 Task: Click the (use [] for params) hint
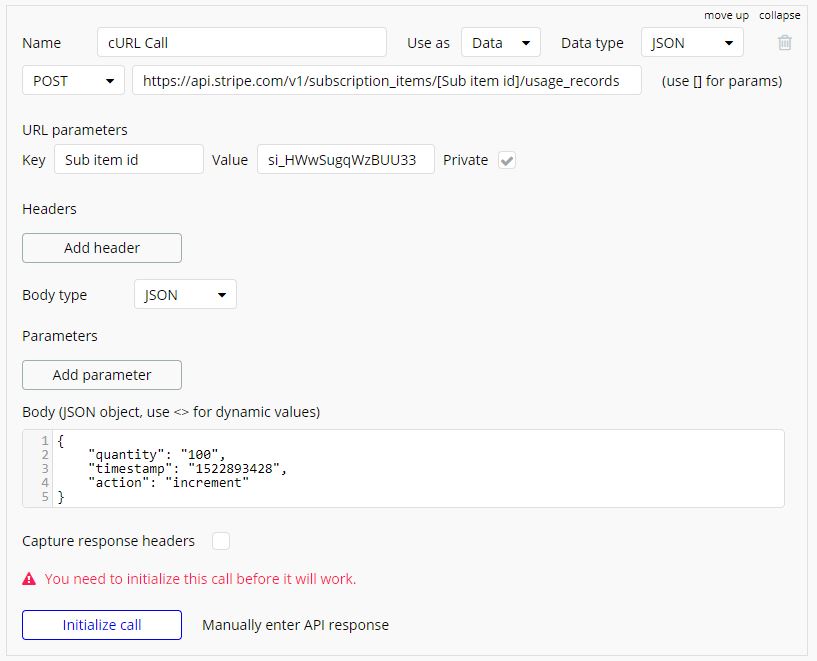(722, 81)
